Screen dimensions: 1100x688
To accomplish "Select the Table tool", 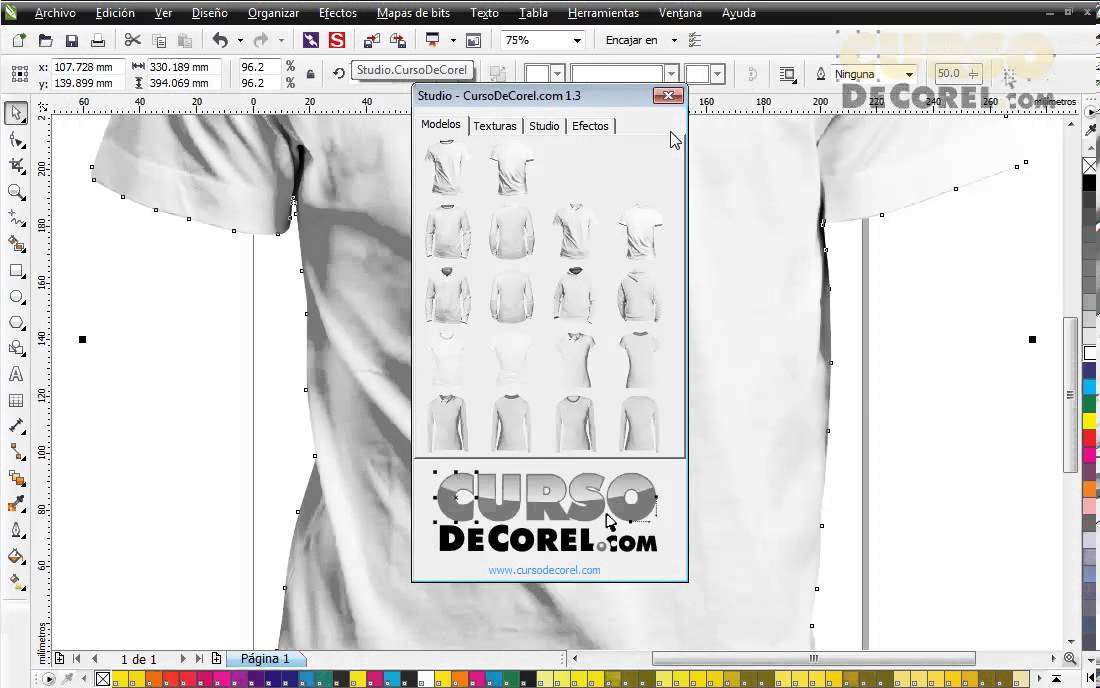I will click(16, 400).
